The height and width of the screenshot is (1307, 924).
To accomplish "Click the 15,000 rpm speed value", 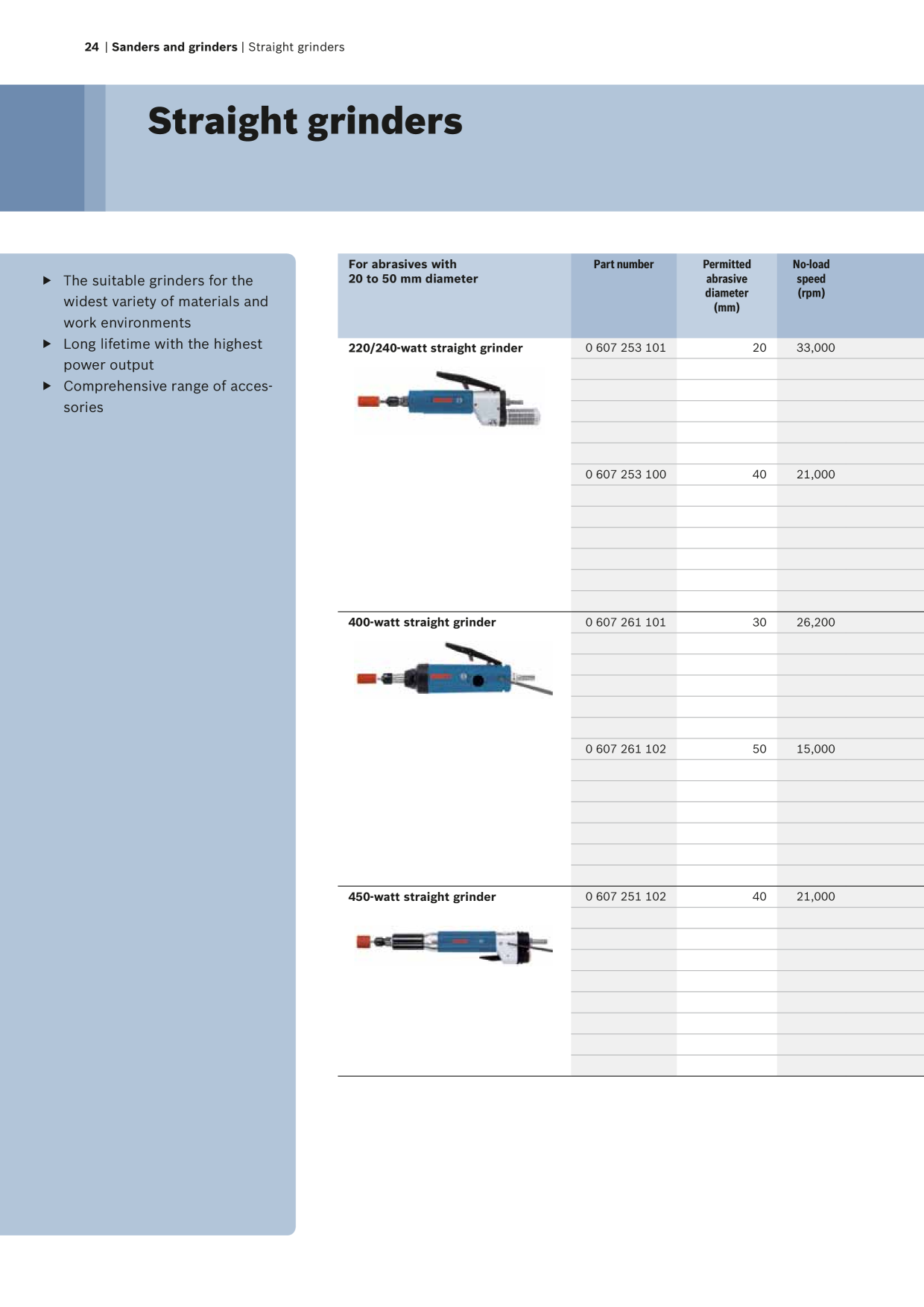I will click(816, 749).
